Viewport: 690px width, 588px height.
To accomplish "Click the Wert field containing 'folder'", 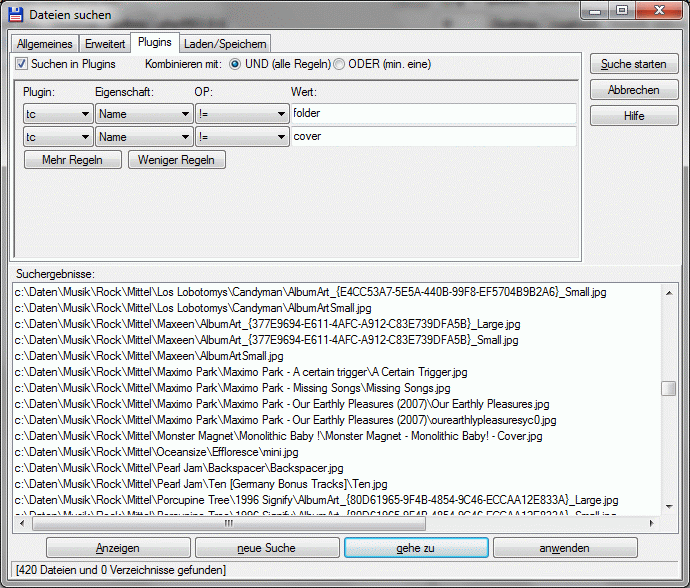I will click(433, 113).
